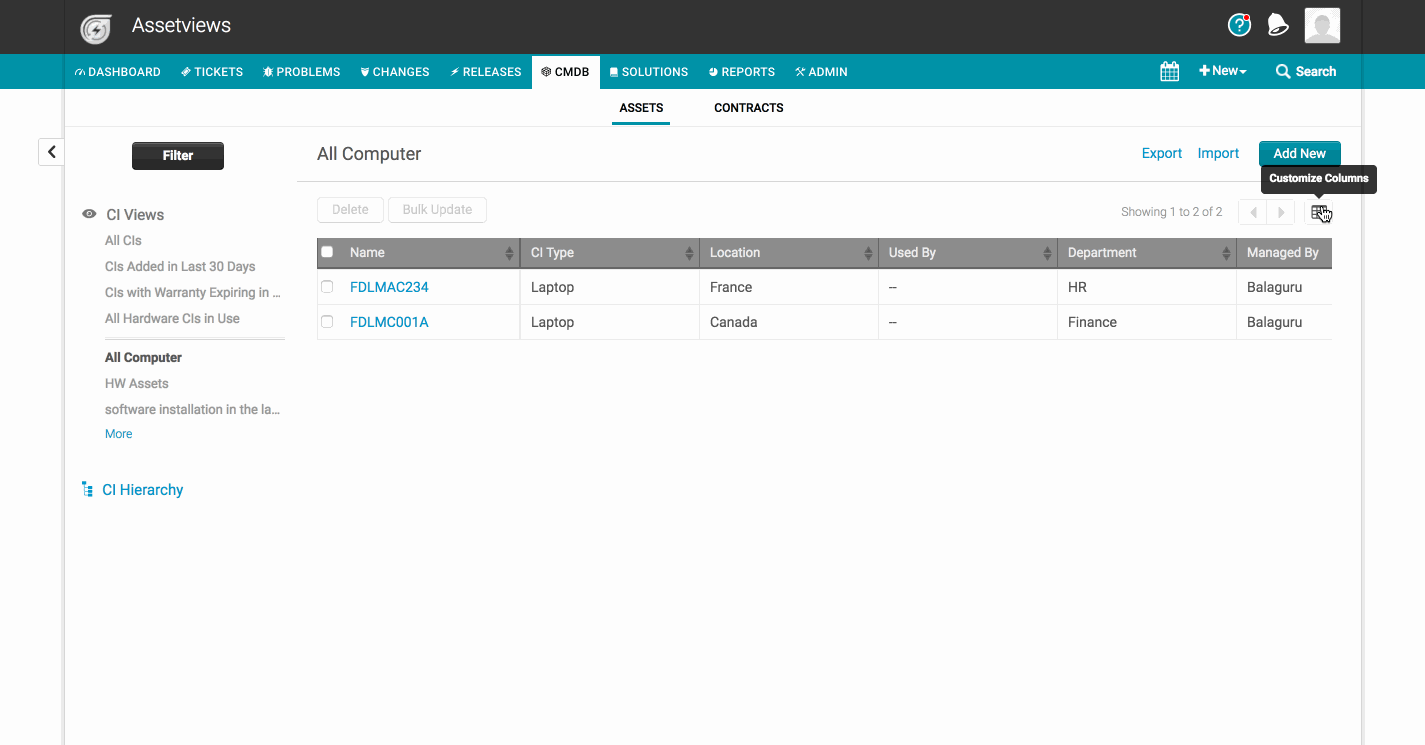Click the Assetviews logo icon
This screenshot has width=1425, height=745.
pyautogui.click(x=96, y=28)
